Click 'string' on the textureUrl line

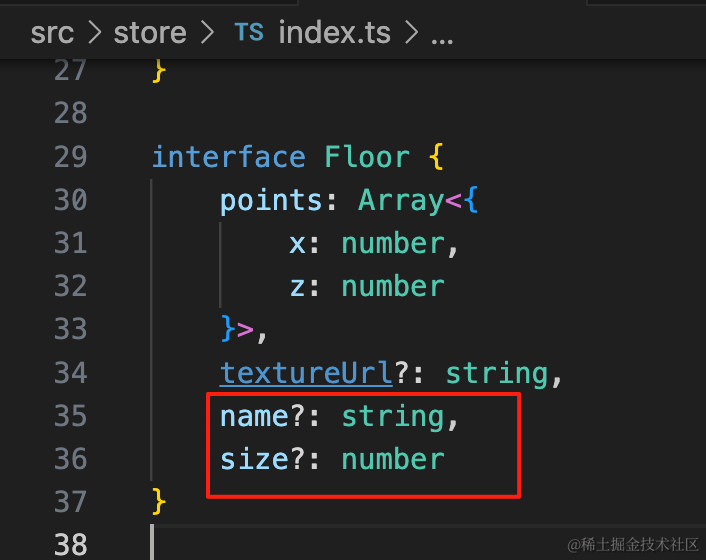[x=497, y=374]
